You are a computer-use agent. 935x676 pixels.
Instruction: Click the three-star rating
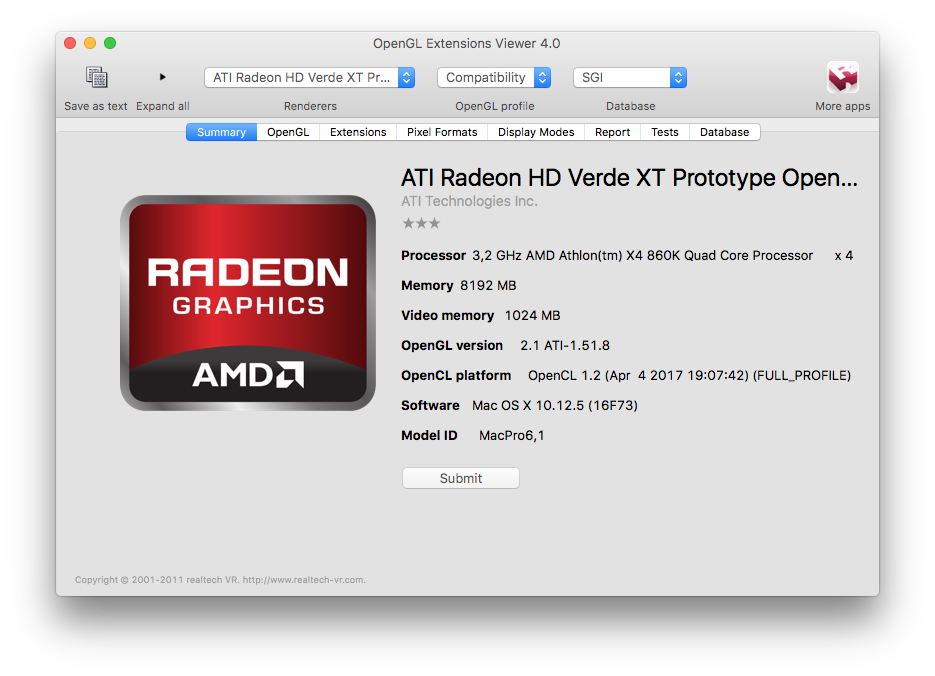pyautogui.click(x=421, y=224)
